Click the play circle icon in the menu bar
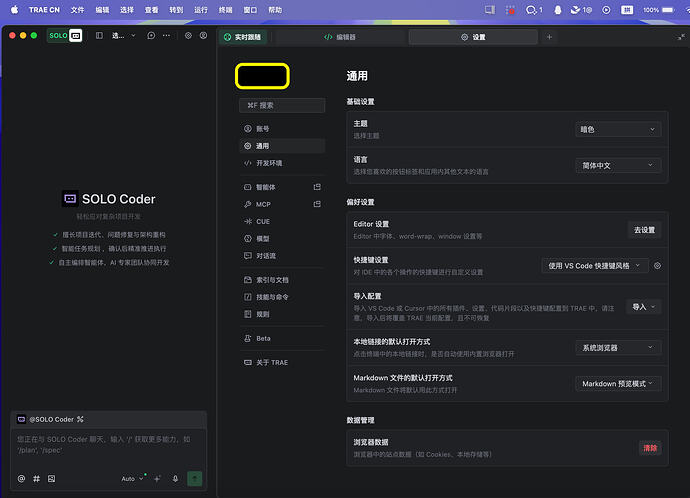The image size is (690, 498). tap(606, 10)
